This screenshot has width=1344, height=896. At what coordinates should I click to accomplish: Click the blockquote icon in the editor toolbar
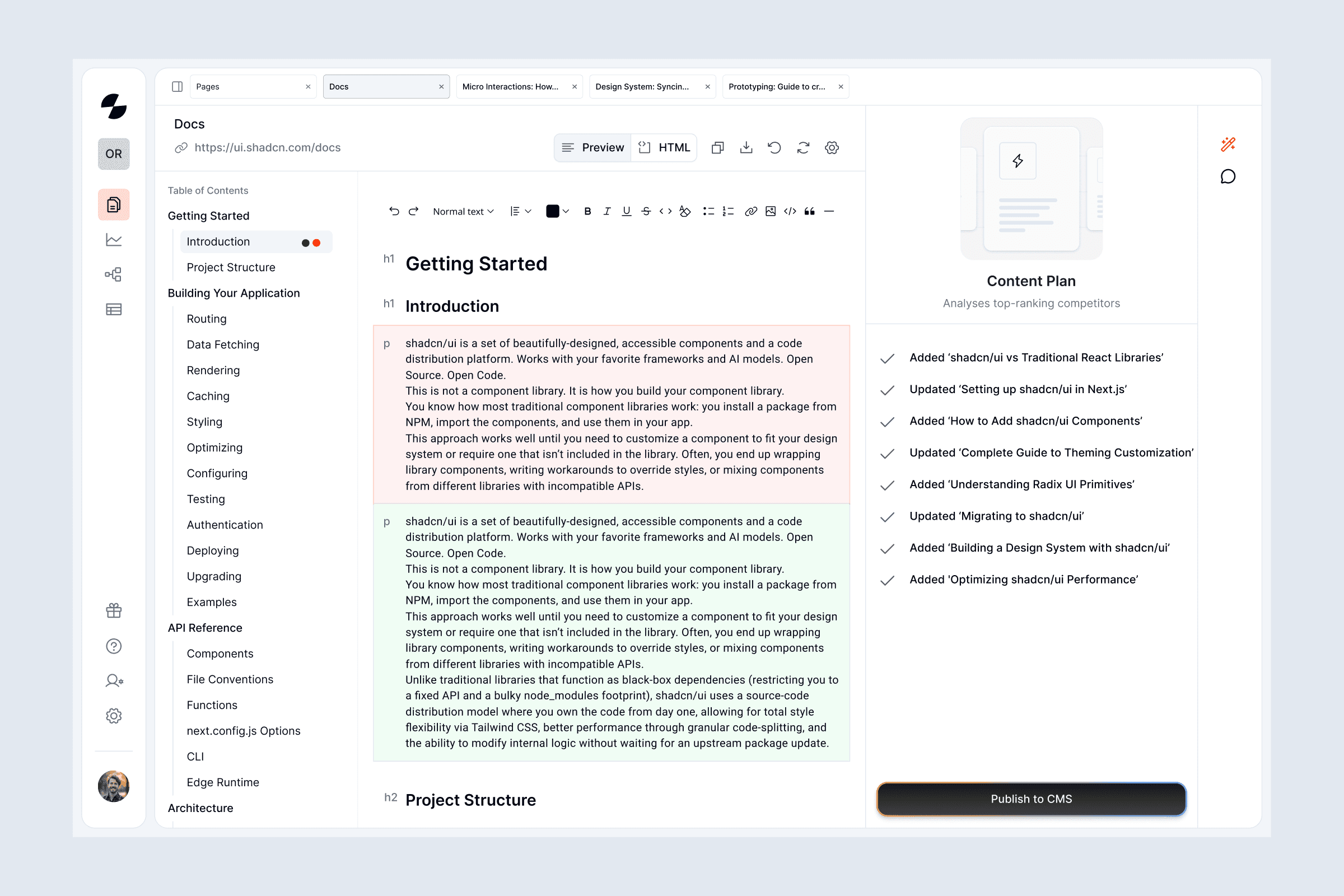809,212
